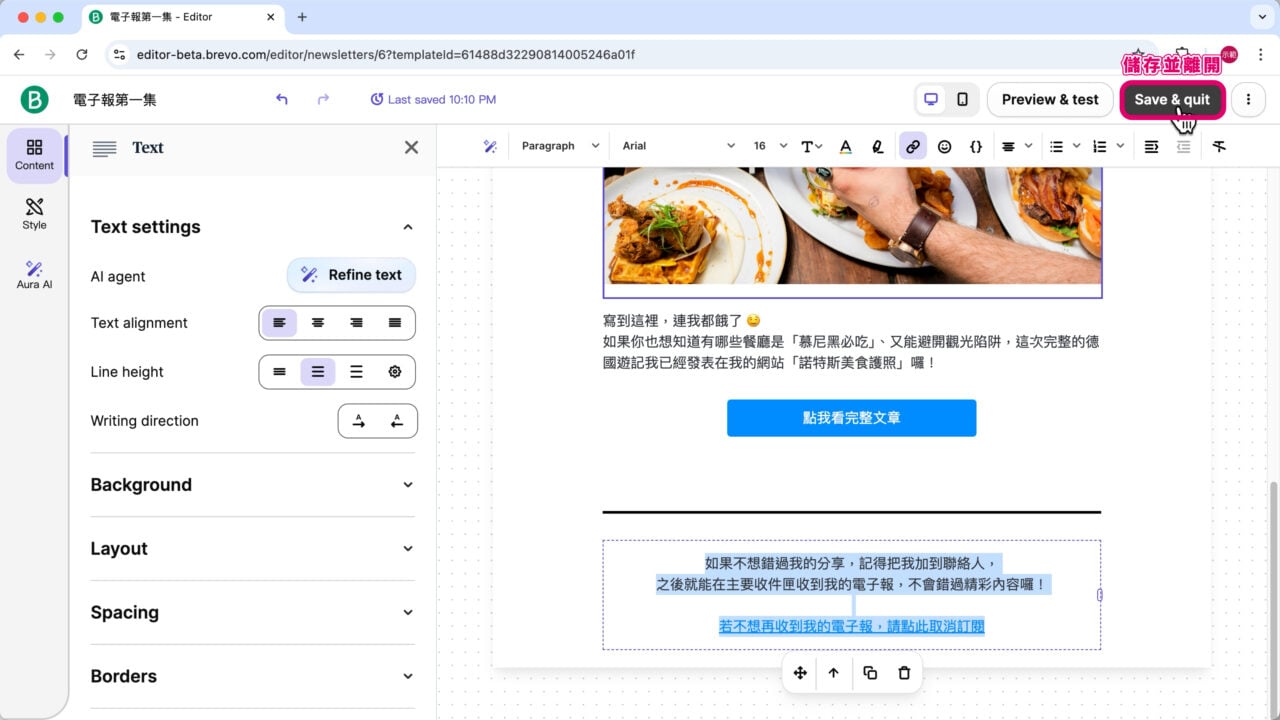Insert an emoji from the toolbar
1280x720 pixels.
(944, 146)
